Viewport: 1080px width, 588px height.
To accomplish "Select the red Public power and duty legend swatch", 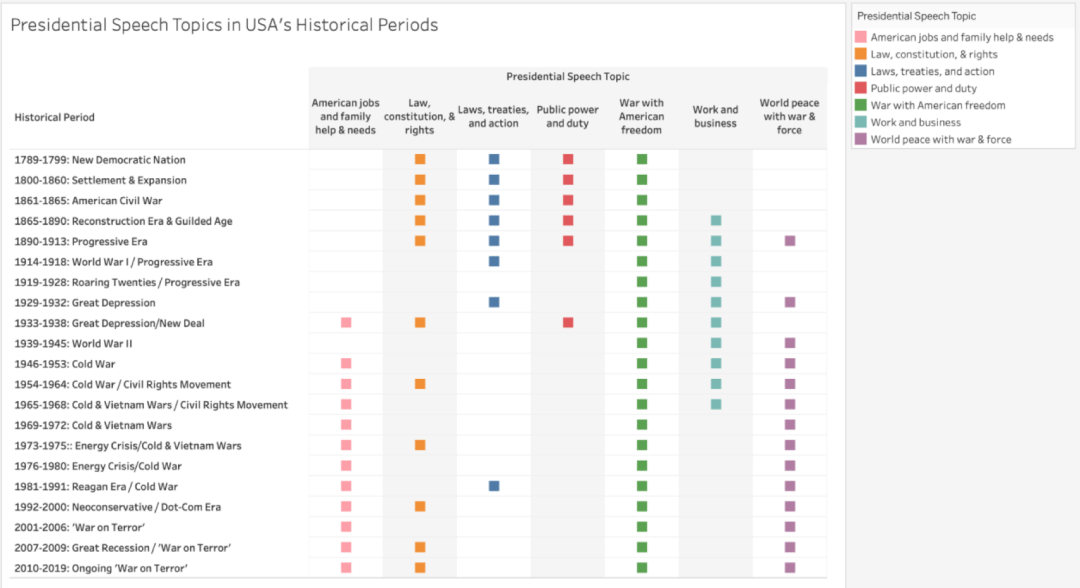I will 860,88.
